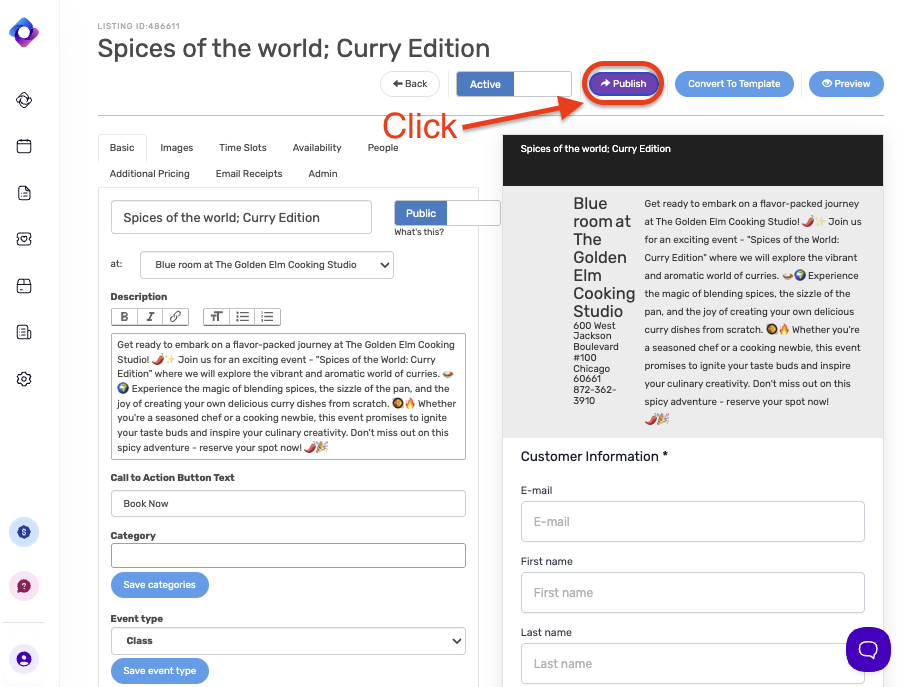Click into the Description text area
902x687 pixels.
click(288, 396)
